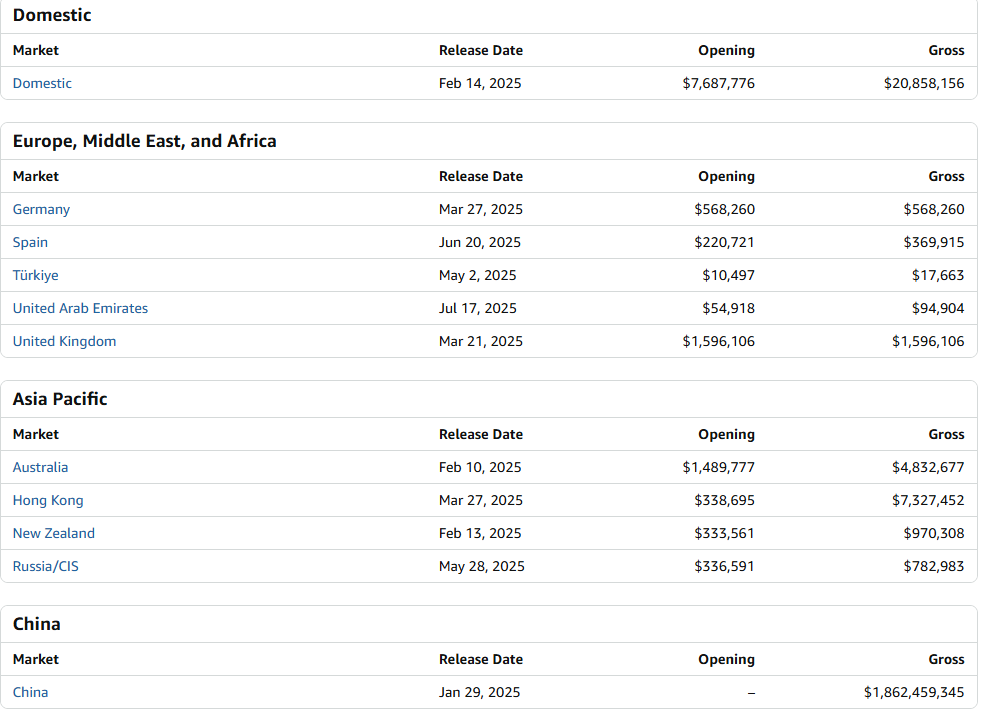Click the Asia Pacific section heading

pos(60,399)
